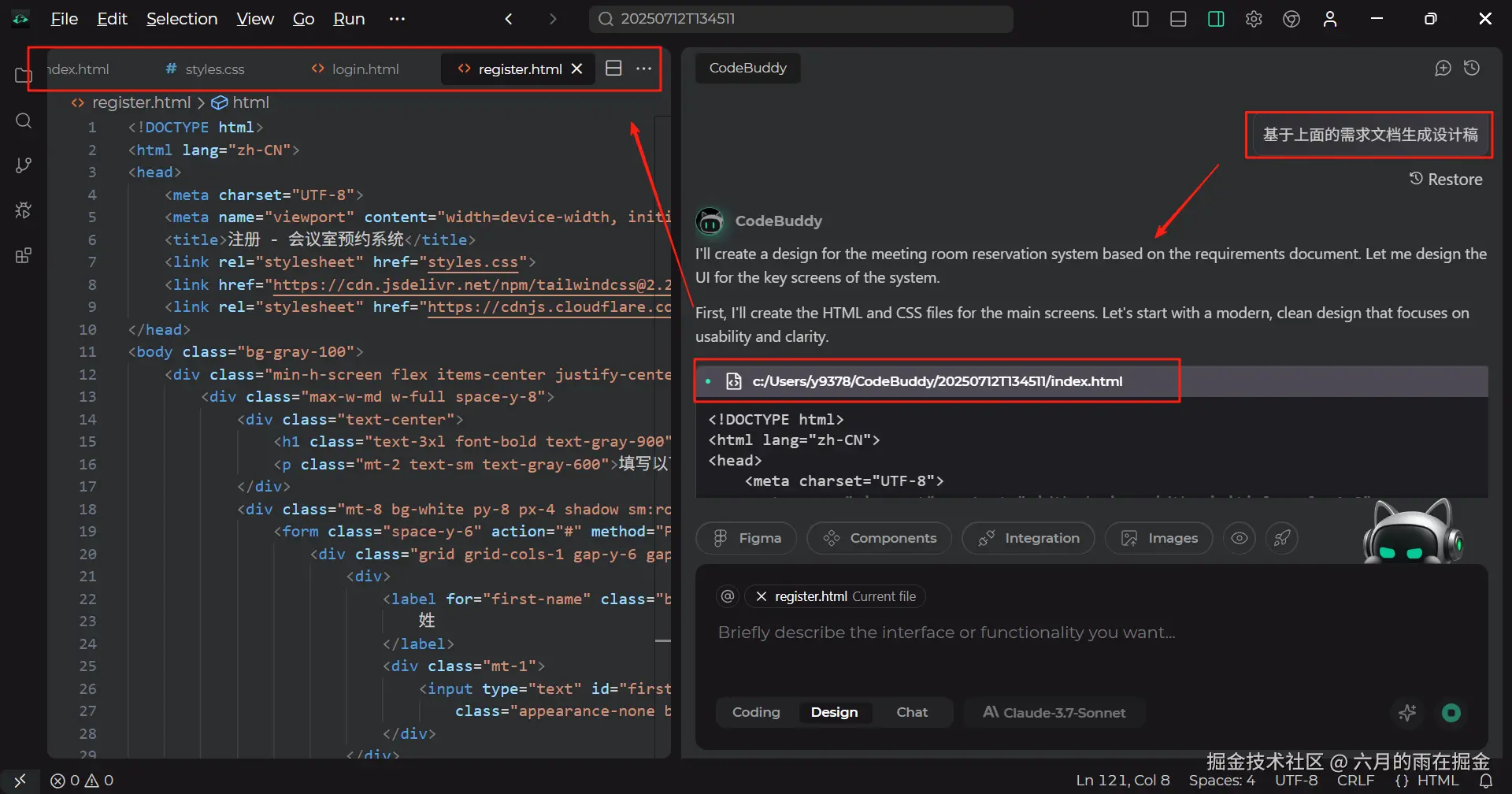Image resolution: width=1512 pixels, height=794 pixels.
Task: Open the Extensions icon in activity bar
Action: [x=24, y=256]
